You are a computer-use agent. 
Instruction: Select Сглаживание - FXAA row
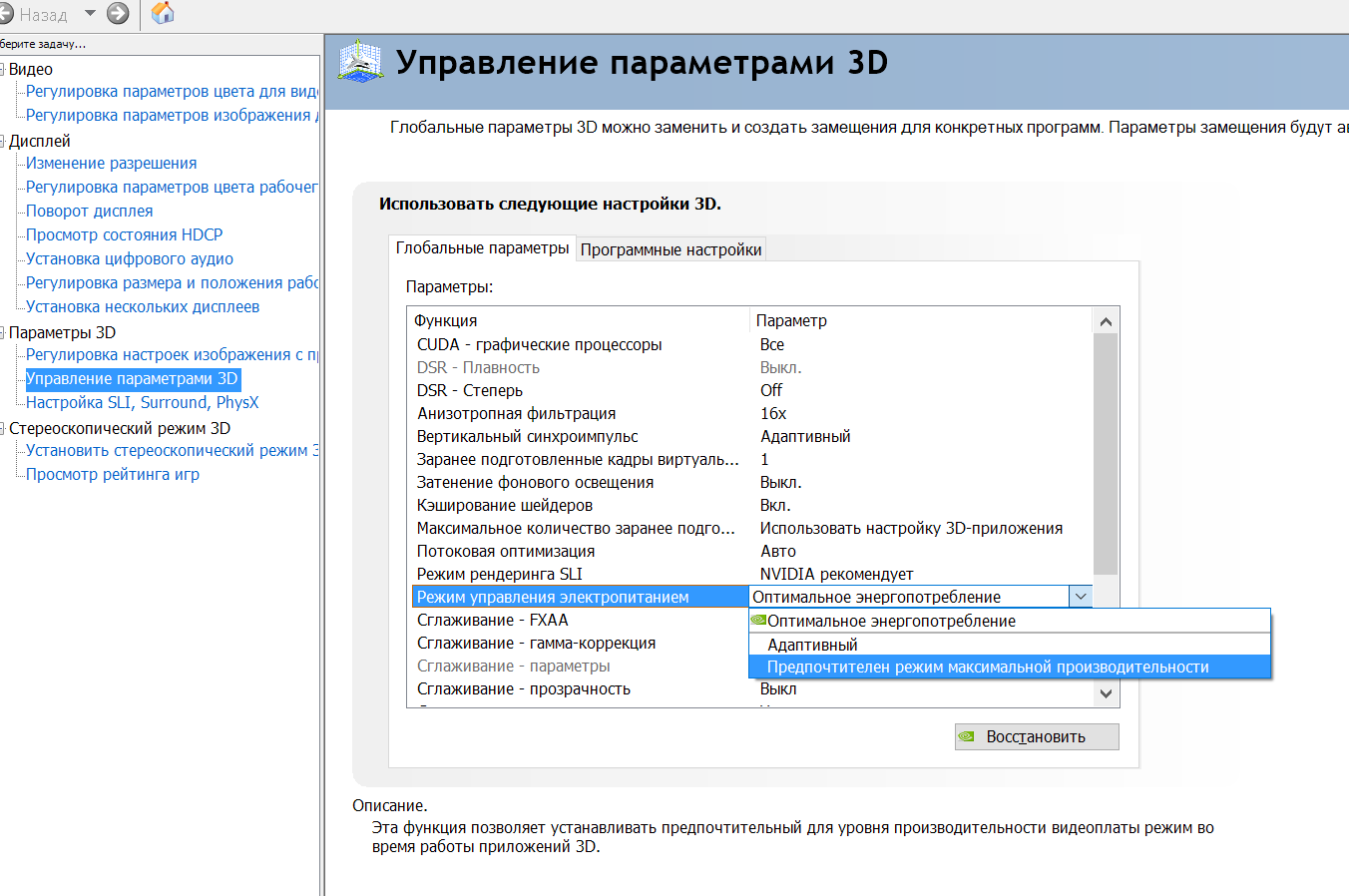point(579,621)
